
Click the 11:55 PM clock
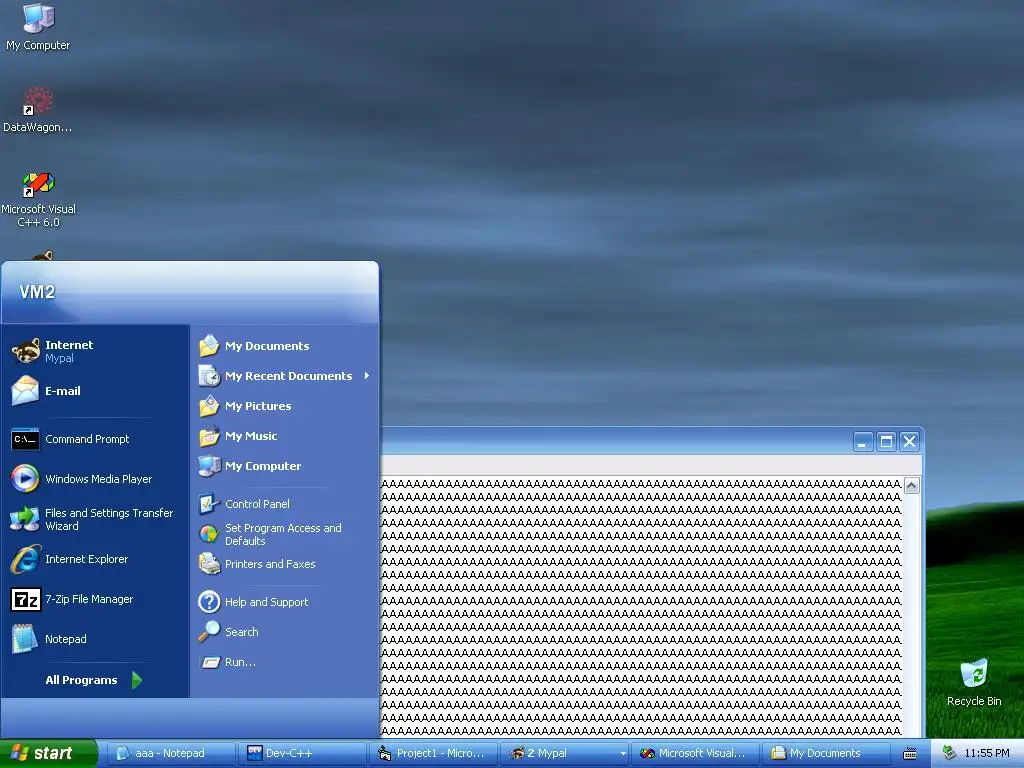tap(987, 754)
